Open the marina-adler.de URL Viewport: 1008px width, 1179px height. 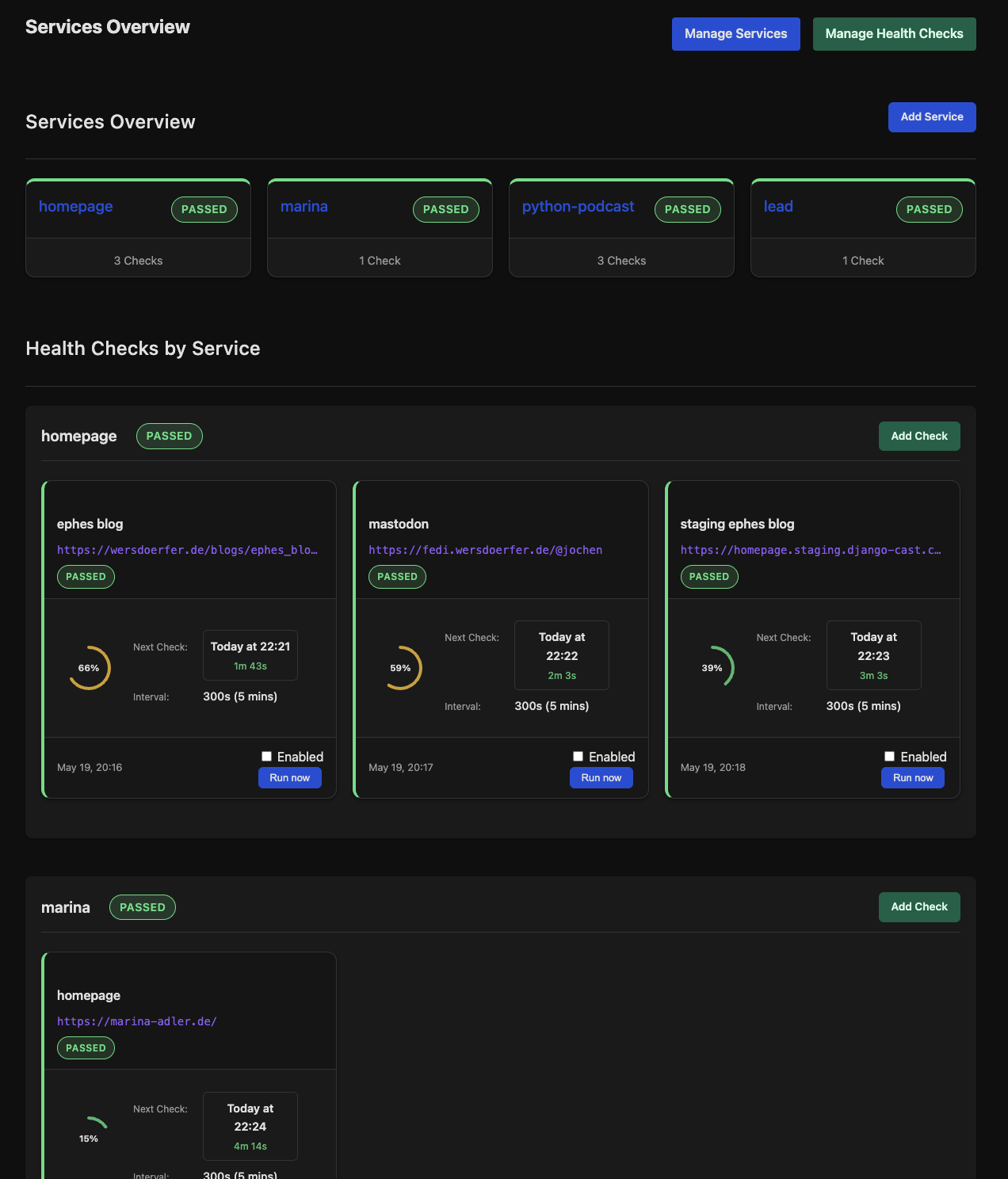point(137,1021)
